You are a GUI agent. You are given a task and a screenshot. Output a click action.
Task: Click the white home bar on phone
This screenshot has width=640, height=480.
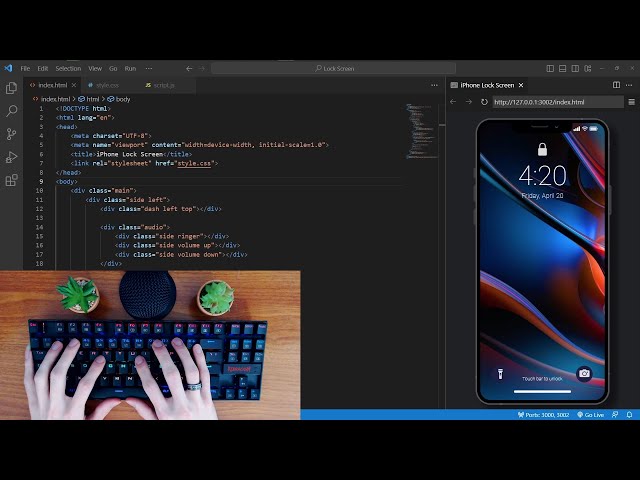(x=542, y=391)
